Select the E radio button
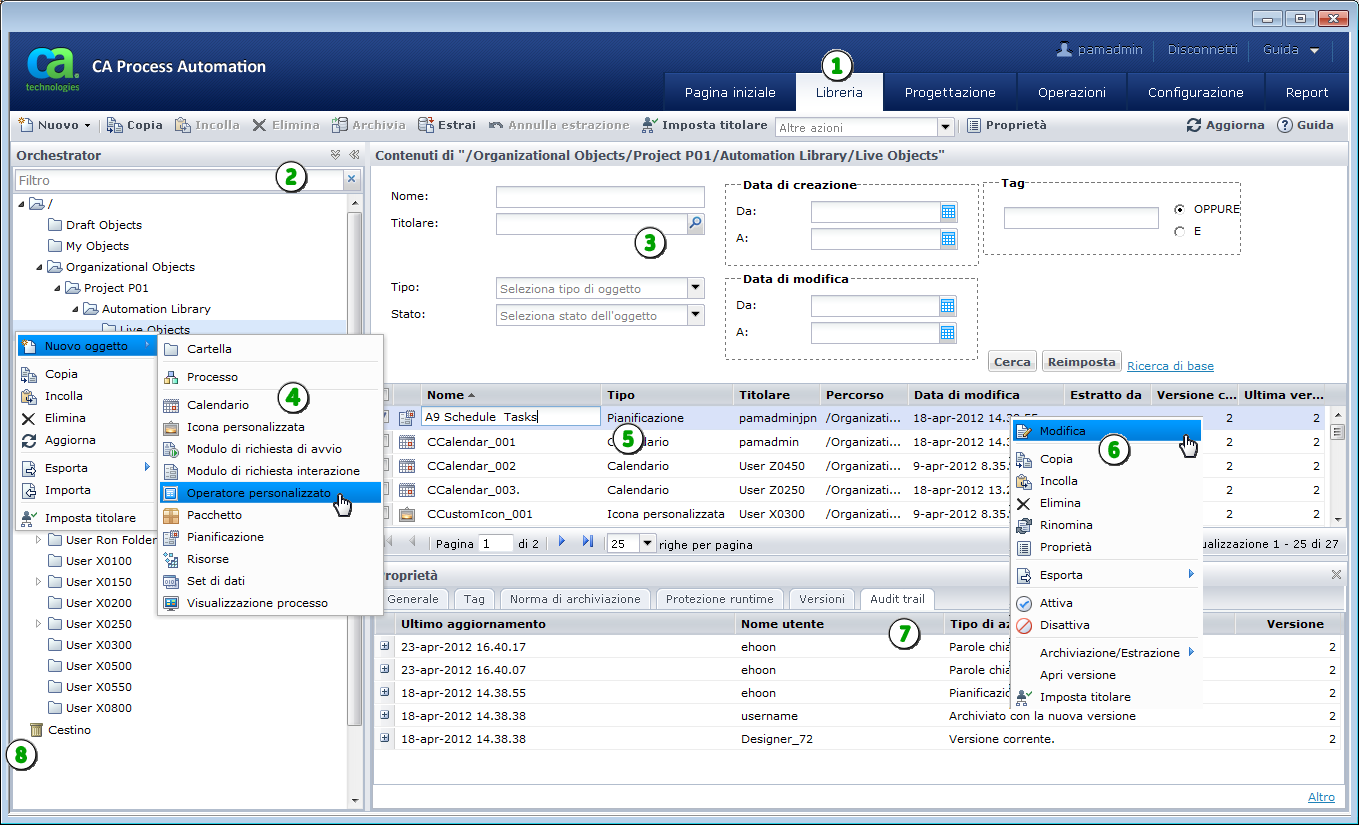The height and width of the screenshot is (825, 1359). coord(1180,231)
